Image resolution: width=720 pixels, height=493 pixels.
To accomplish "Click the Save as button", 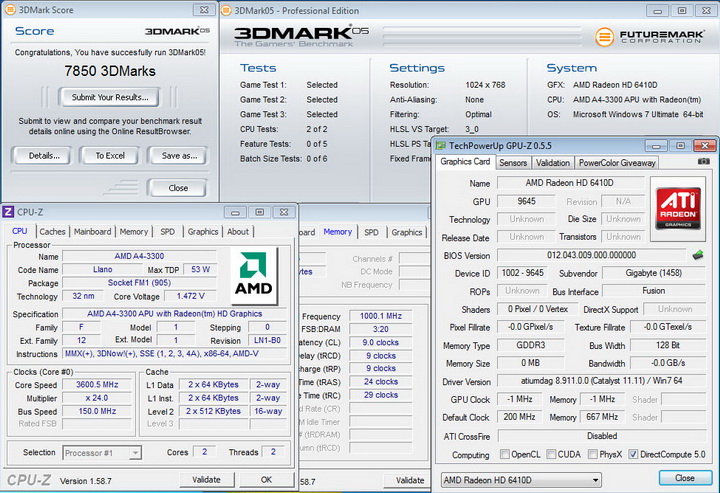I will point(179,156).
